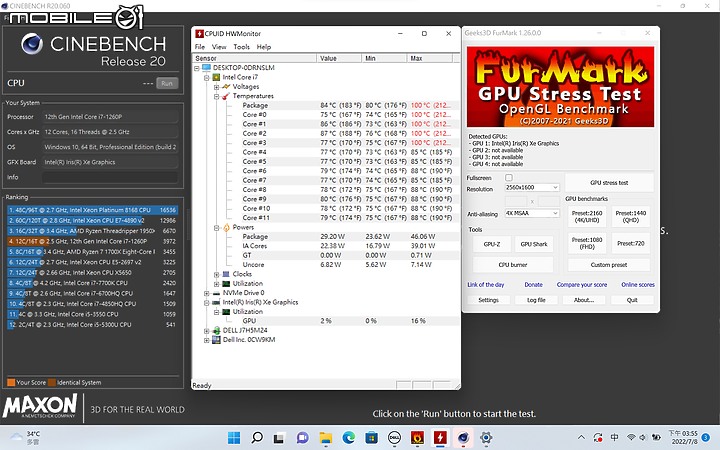Open the Wi-Fi network tray icon

pos(631,437)
